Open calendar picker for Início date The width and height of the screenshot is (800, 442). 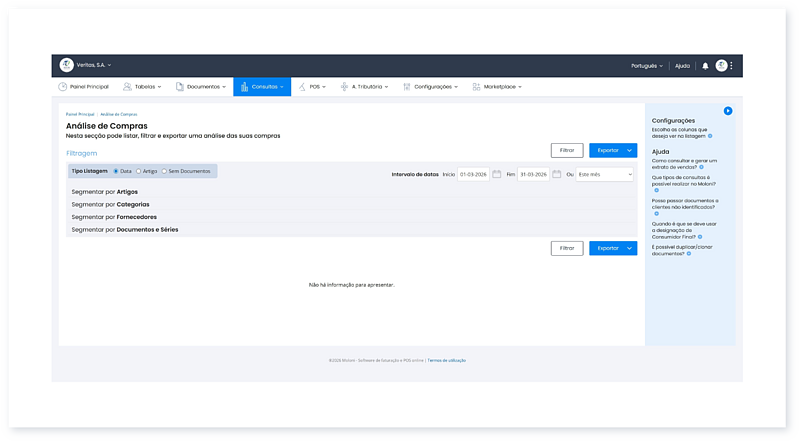pos(496,174)
